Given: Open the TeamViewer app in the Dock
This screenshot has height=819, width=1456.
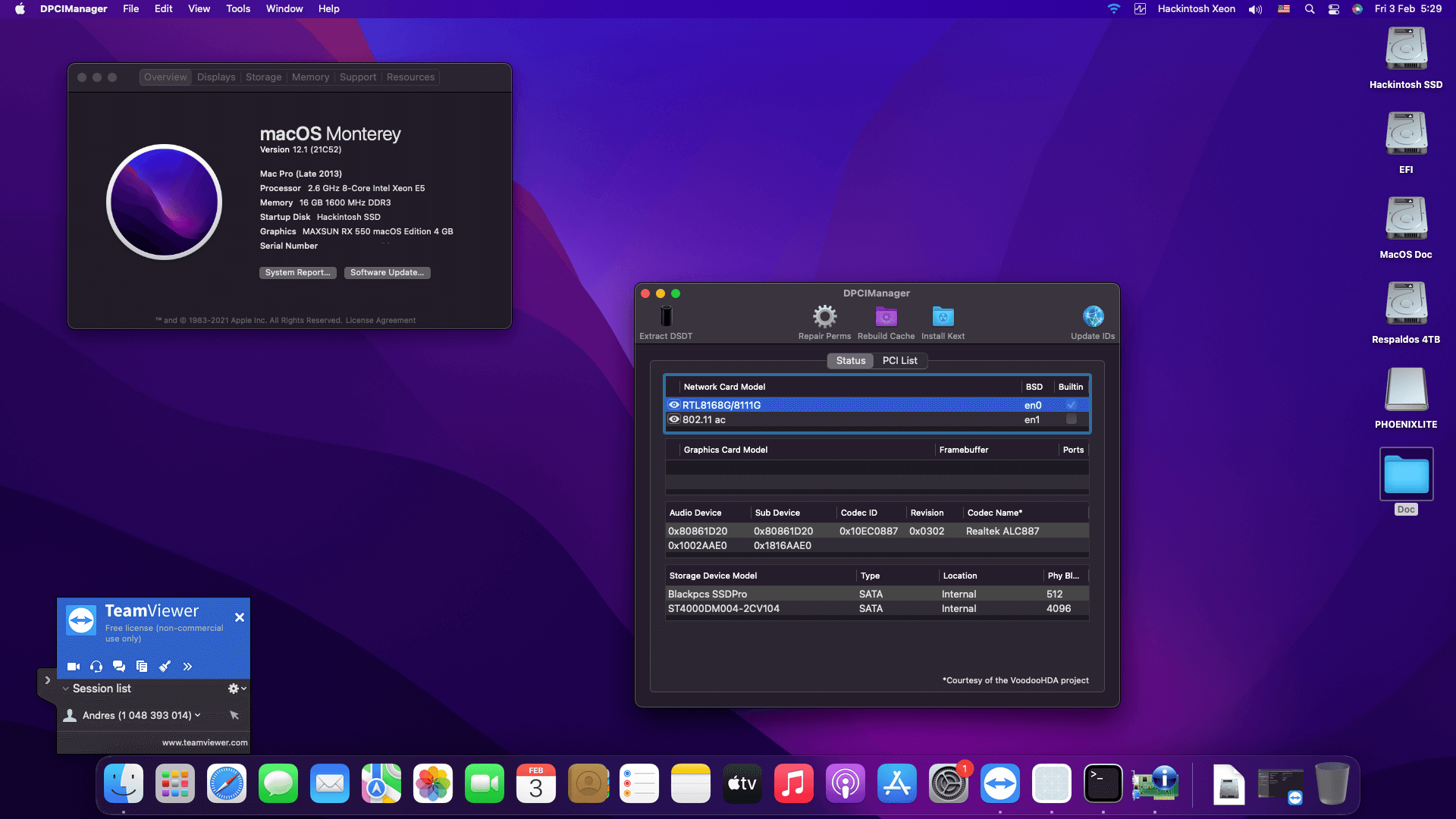Looking at the screenshot, I should pyautogui.click(x=999, y=783).
